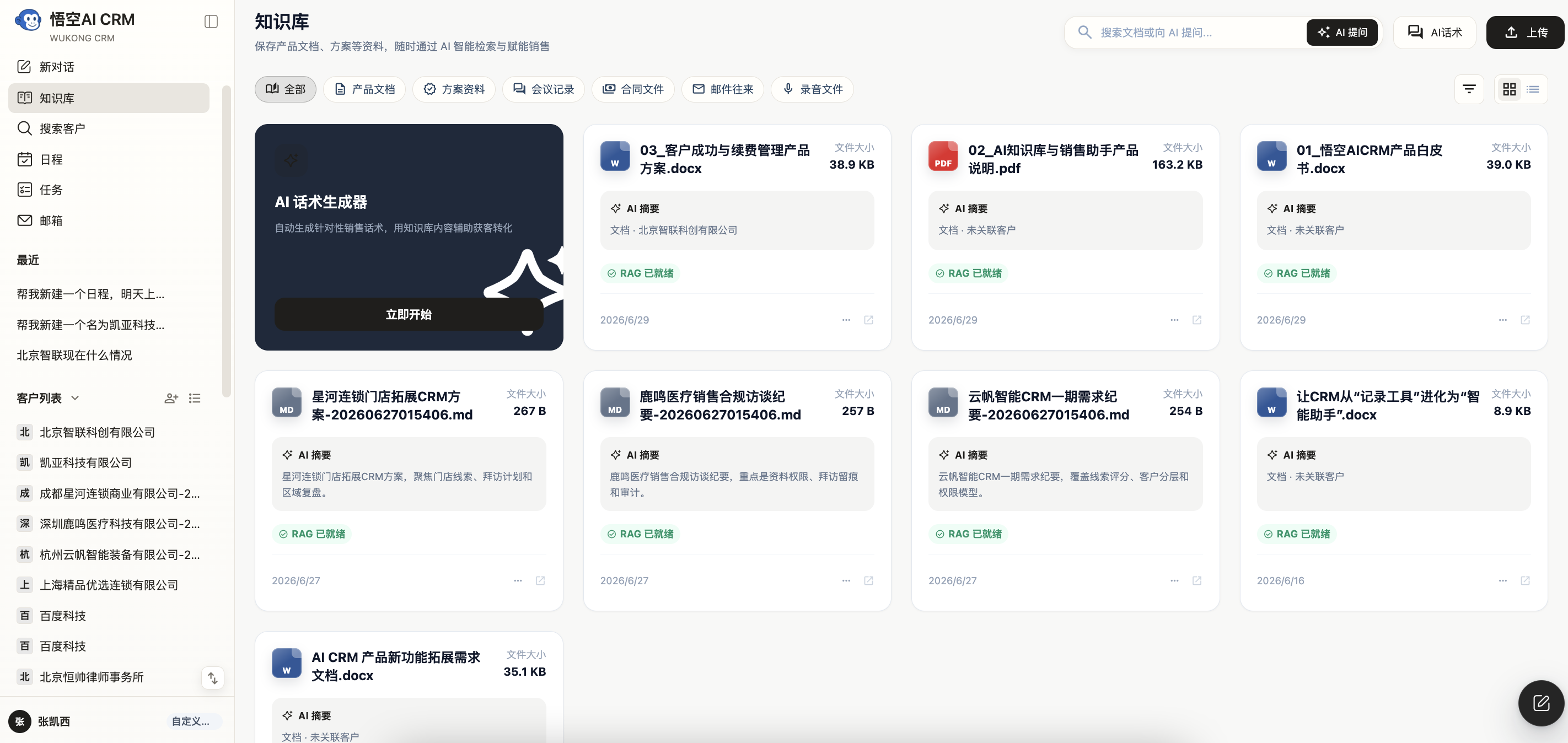1568x743 pixels.
Task: Click the Wukong CRM monkey logo
Action: click(x=28, y=21)
